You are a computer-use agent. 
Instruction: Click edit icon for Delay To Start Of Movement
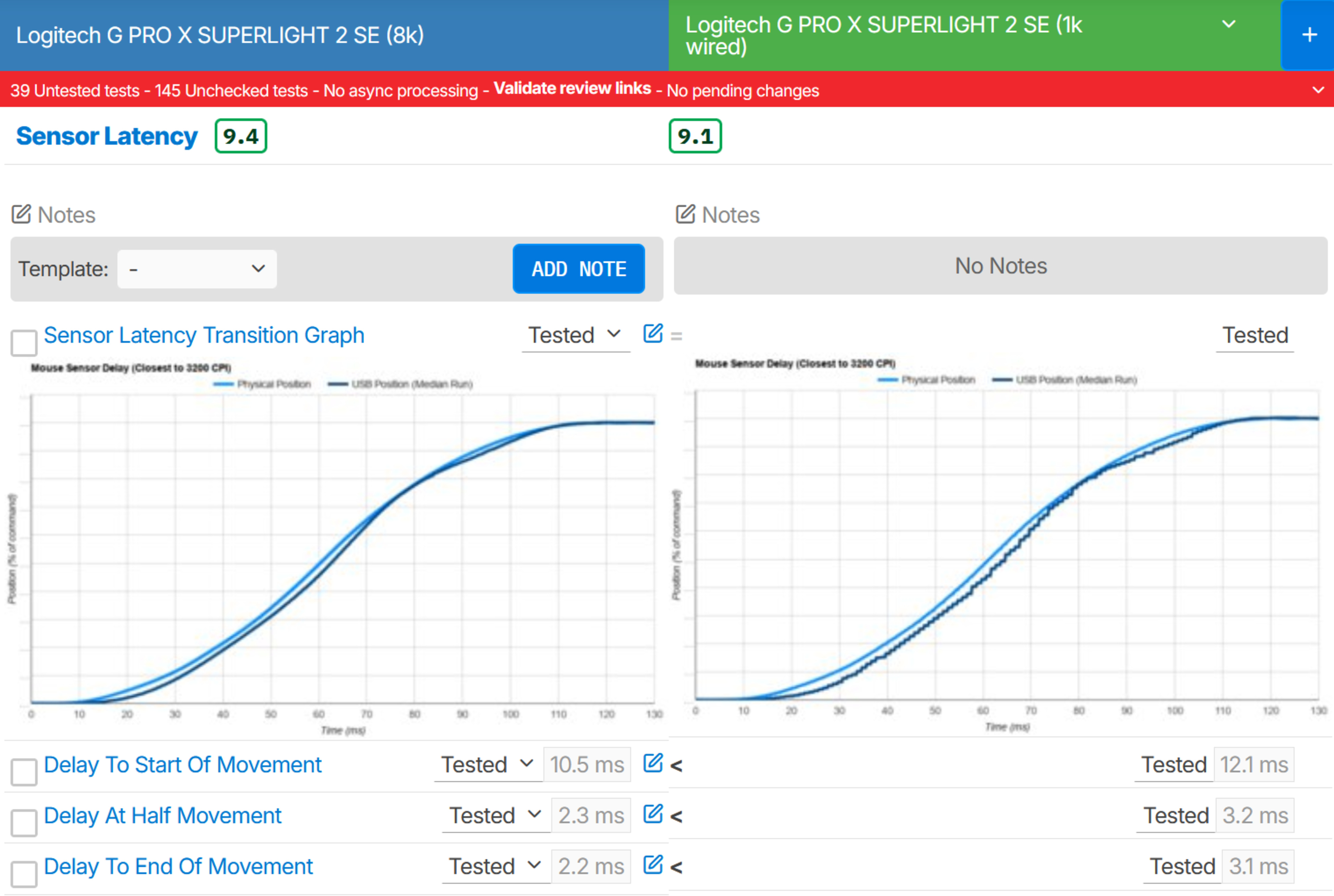click(x=652, y=763)
